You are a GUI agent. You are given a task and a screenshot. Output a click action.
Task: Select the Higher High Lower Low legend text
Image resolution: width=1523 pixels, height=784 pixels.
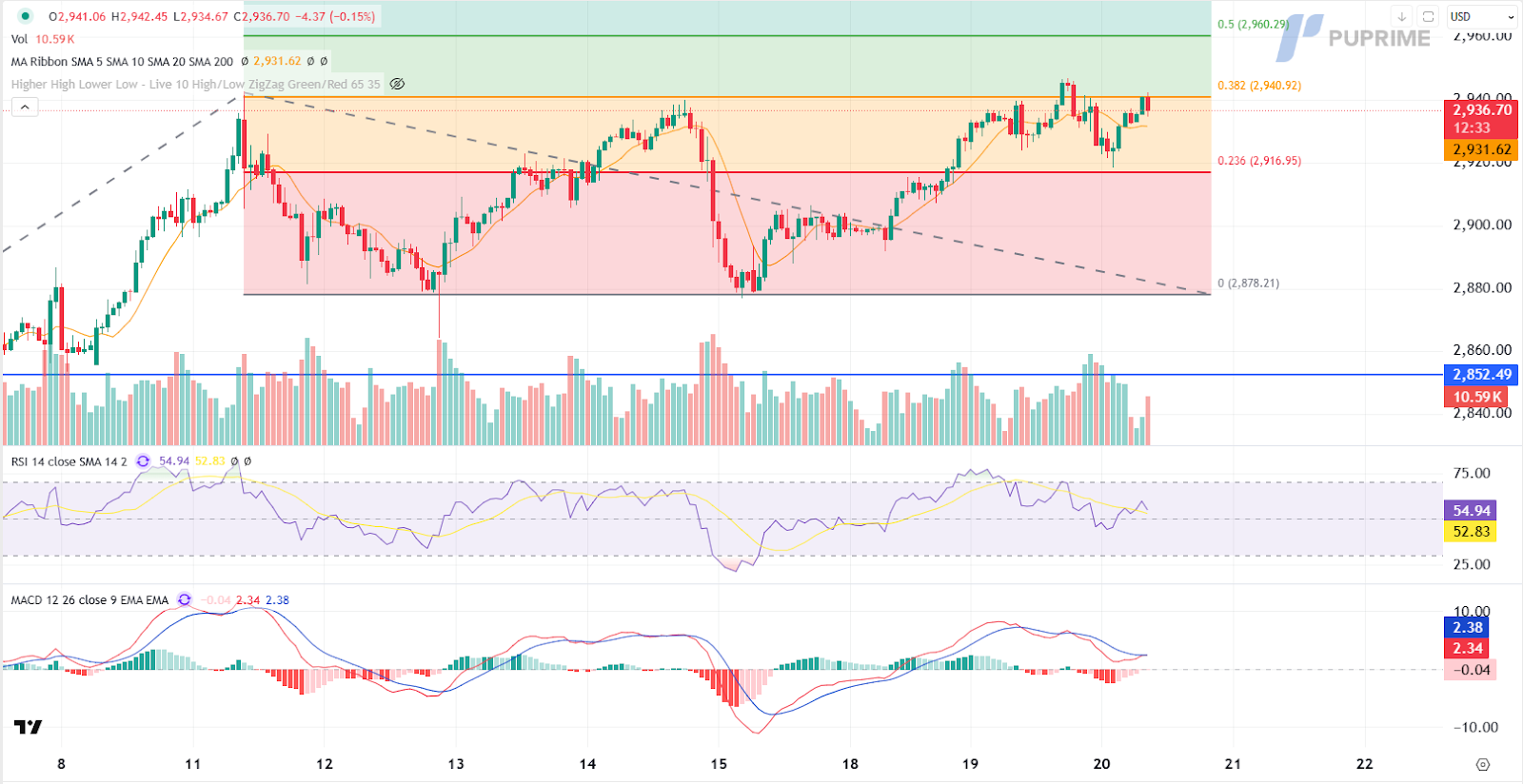tap(195, 85)
